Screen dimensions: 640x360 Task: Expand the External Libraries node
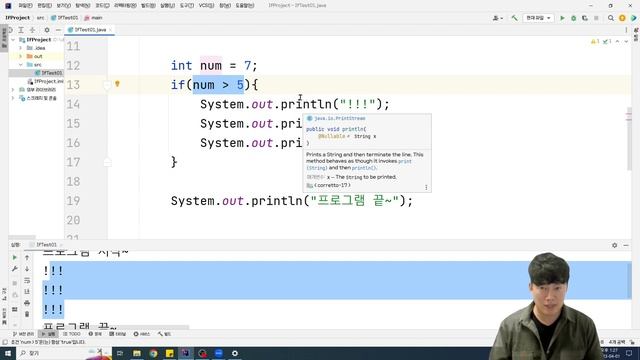click(13, 89)
